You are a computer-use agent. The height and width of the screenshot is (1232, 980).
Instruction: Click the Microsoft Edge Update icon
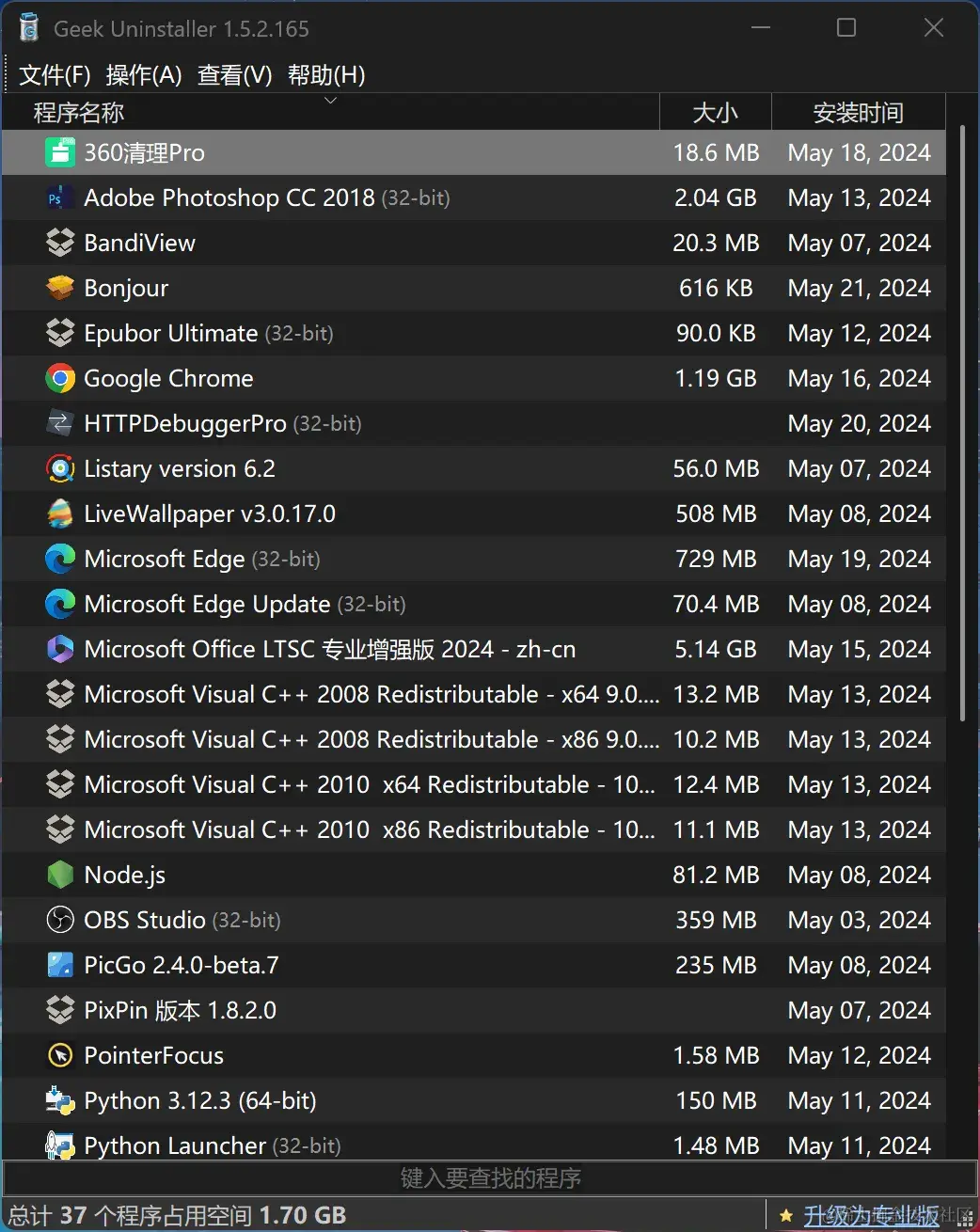pos(60,604)
